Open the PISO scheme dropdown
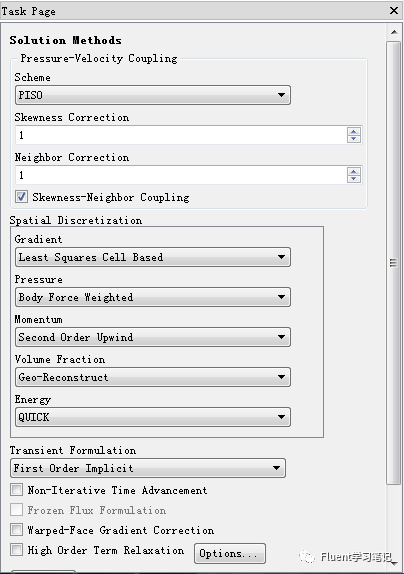This screenshot has height=574, width=404. [153, 95]
